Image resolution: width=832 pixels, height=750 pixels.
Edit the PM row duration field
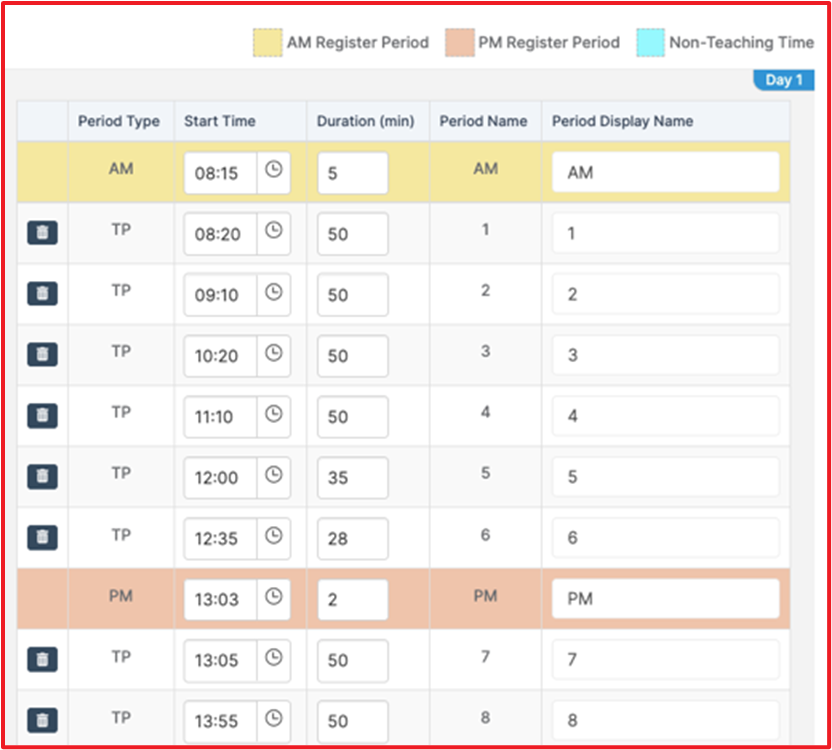pyautogui.click(x=353, y=600)
